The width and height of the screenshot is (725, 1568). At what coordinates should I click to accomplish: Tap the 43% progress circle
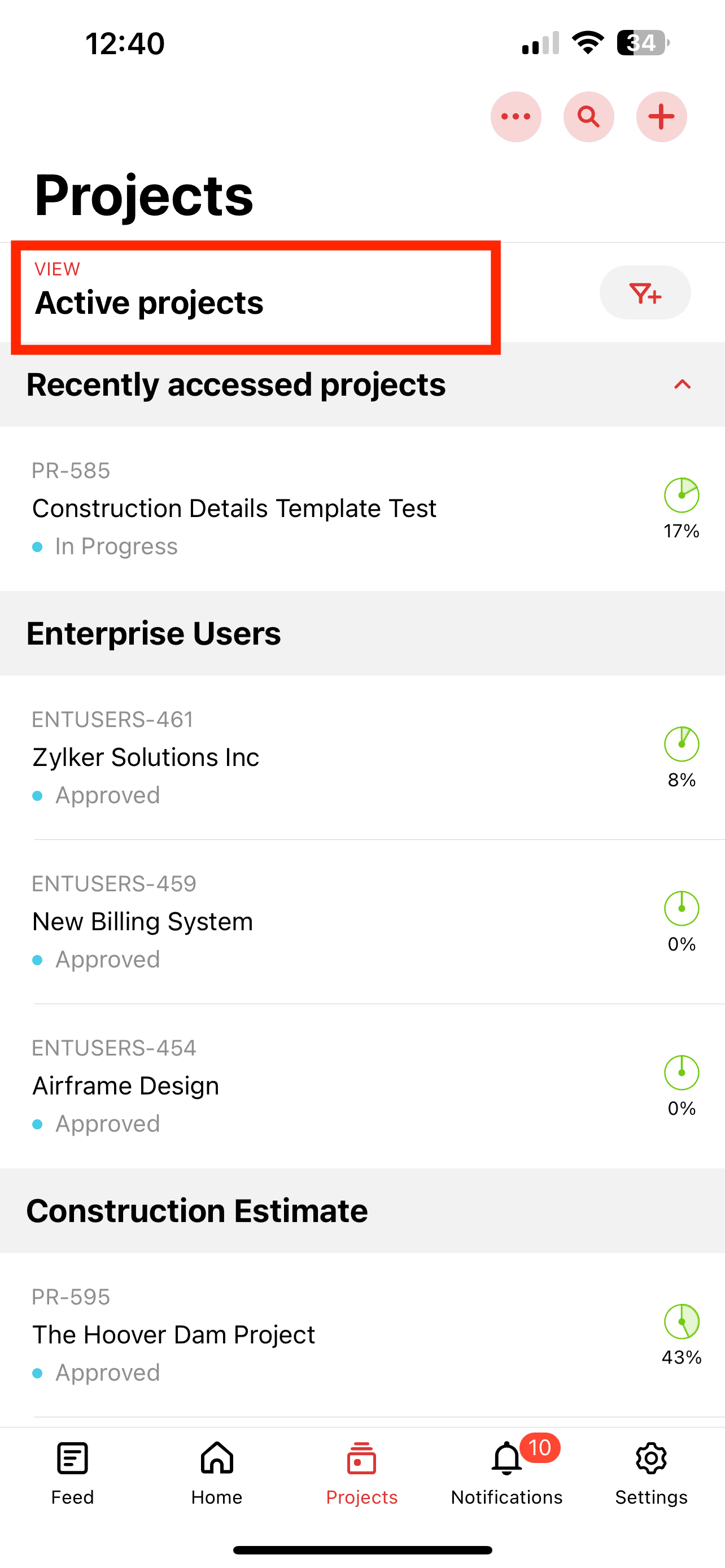[x=681, y=1322]
